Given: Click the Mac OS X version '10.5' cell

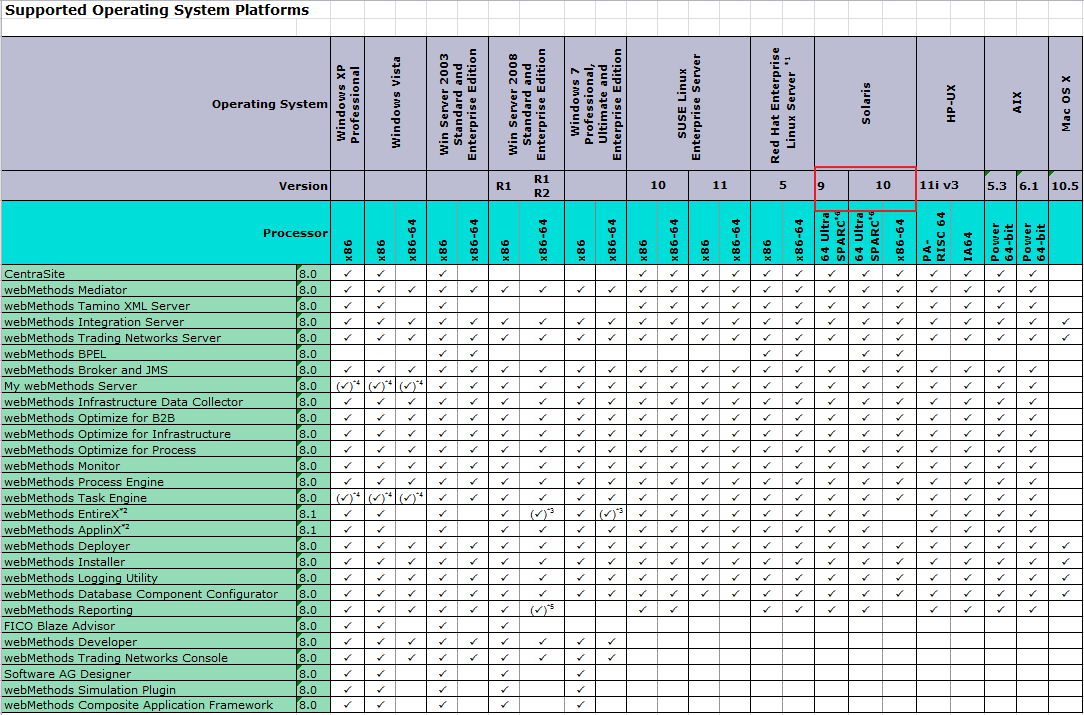Looking at the screenshot, I should [x=1066, y=186].
